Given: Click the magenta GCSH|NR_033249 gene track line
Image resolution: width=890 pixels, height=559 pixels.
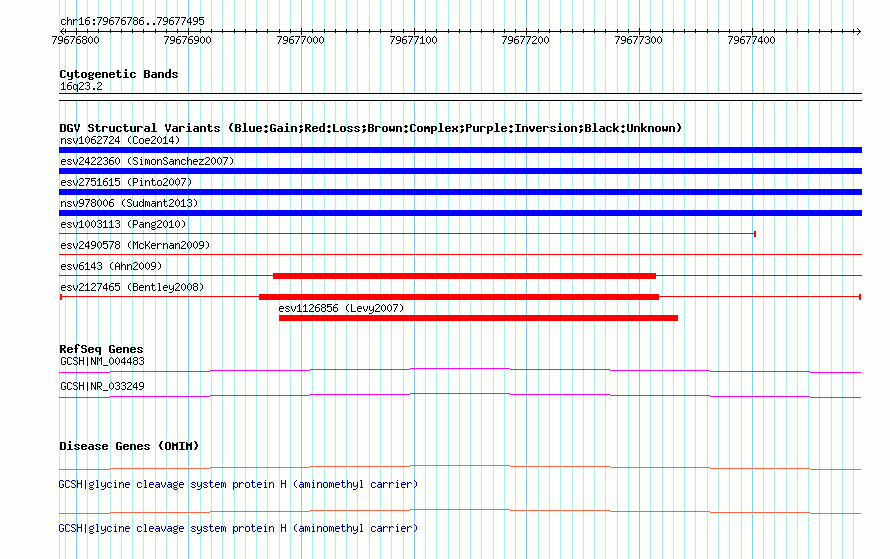Looking at the screenshot, I should [460, 396].
